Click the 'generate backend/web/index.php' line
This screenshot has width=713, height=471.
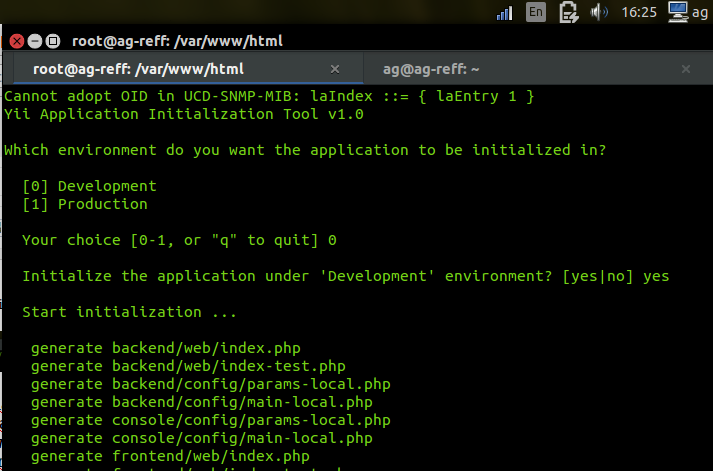[166, 348]
